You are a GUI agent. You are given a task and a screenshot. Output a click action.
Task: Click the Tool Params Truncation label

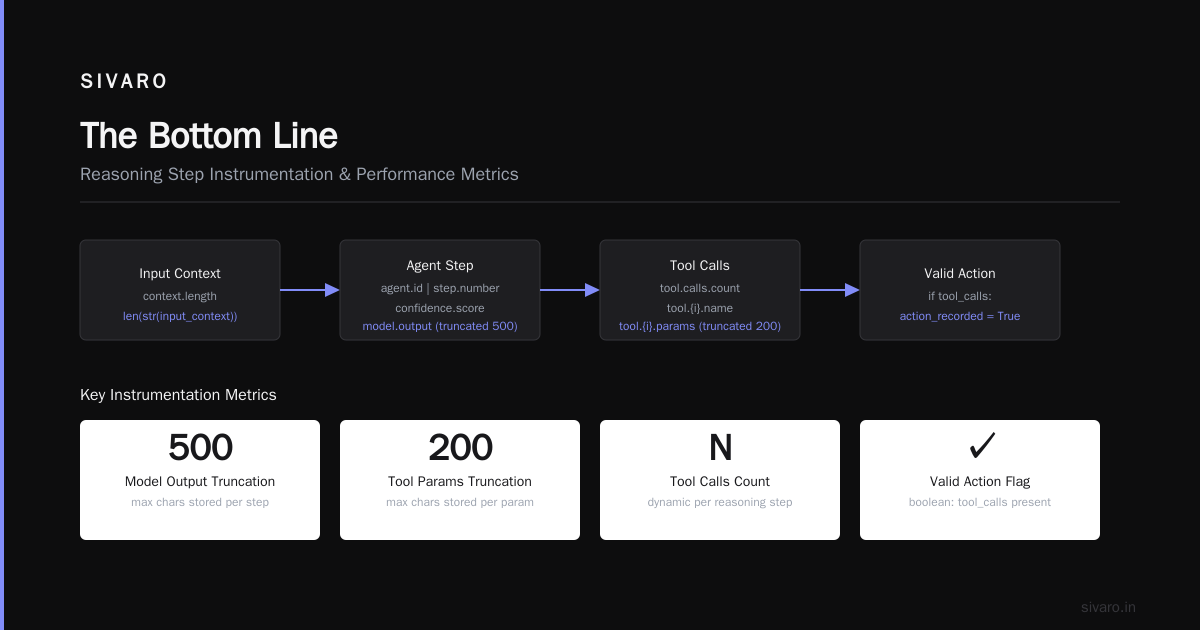pos(460,481)
